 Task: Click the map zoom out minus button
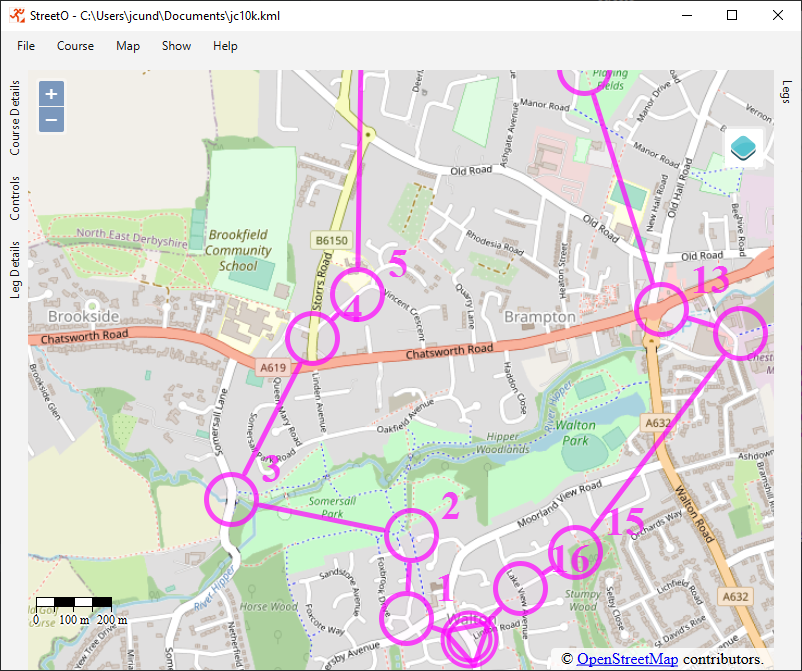(52, 120)
